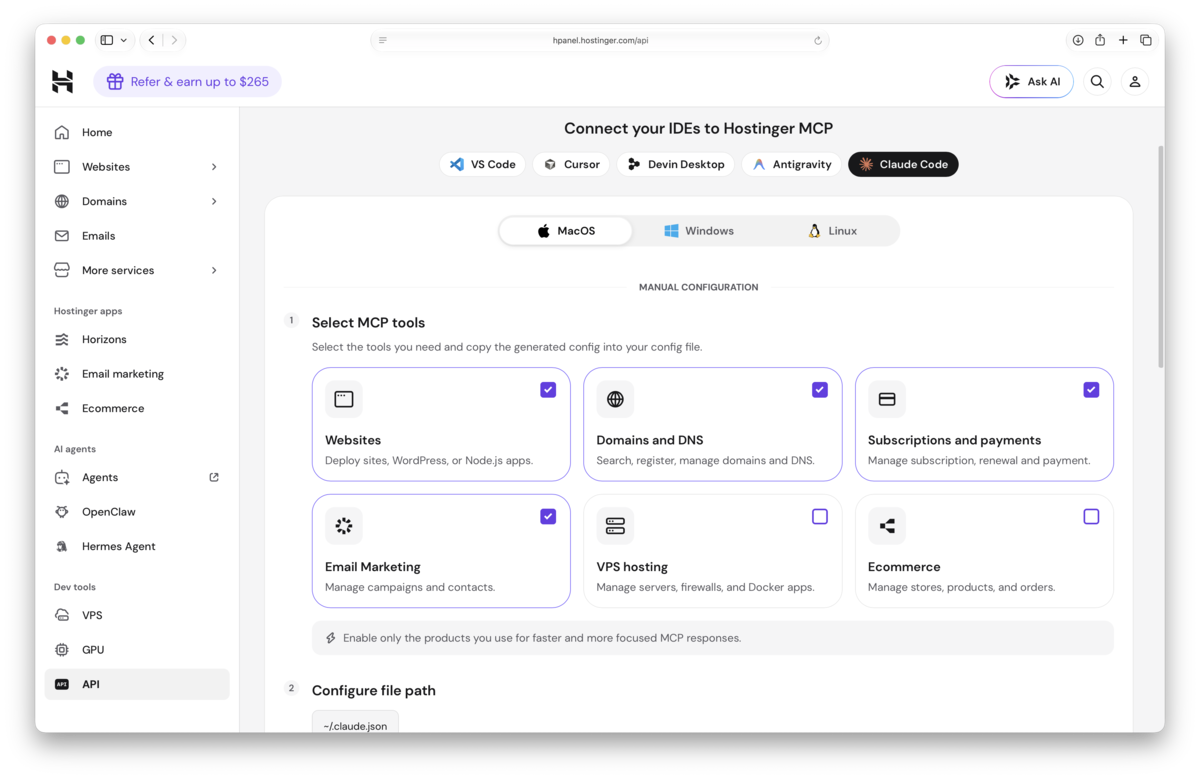Viewport: 1200px width, 779px height.
Task: Click the Subscriptions credit card icon
Action: tap(887, 399)
